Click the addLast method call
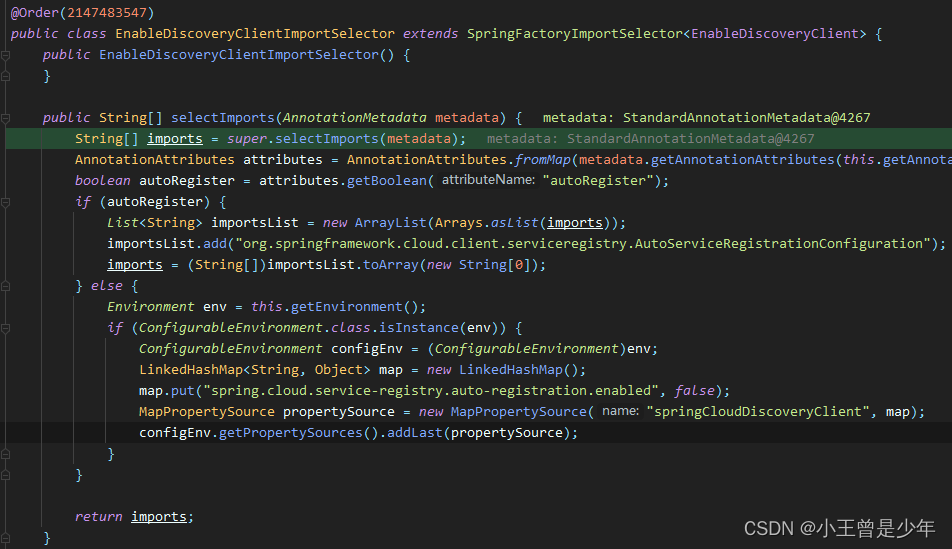 415,432
